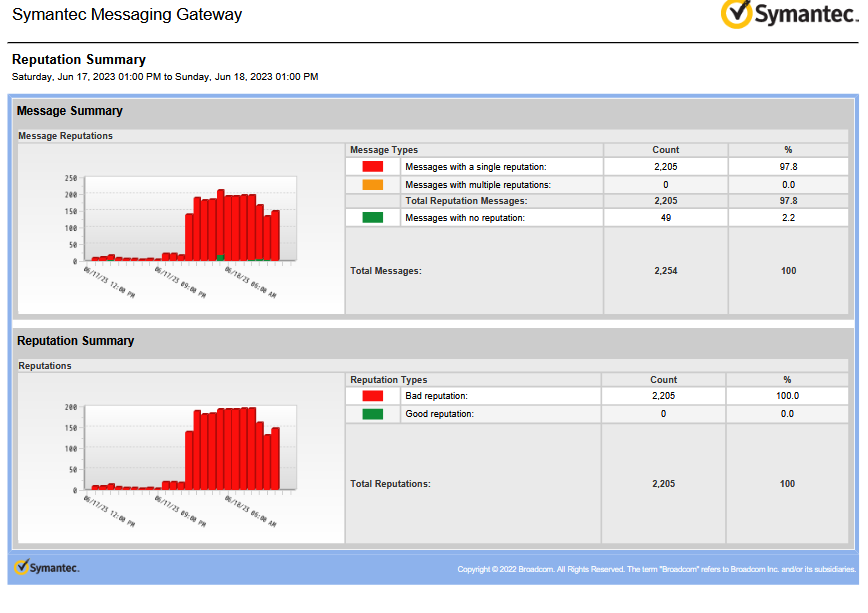Screen dimensions: 868x613
Task: Select the 0.0 percent for multiple reputations
Action: (x=788, y=185)
